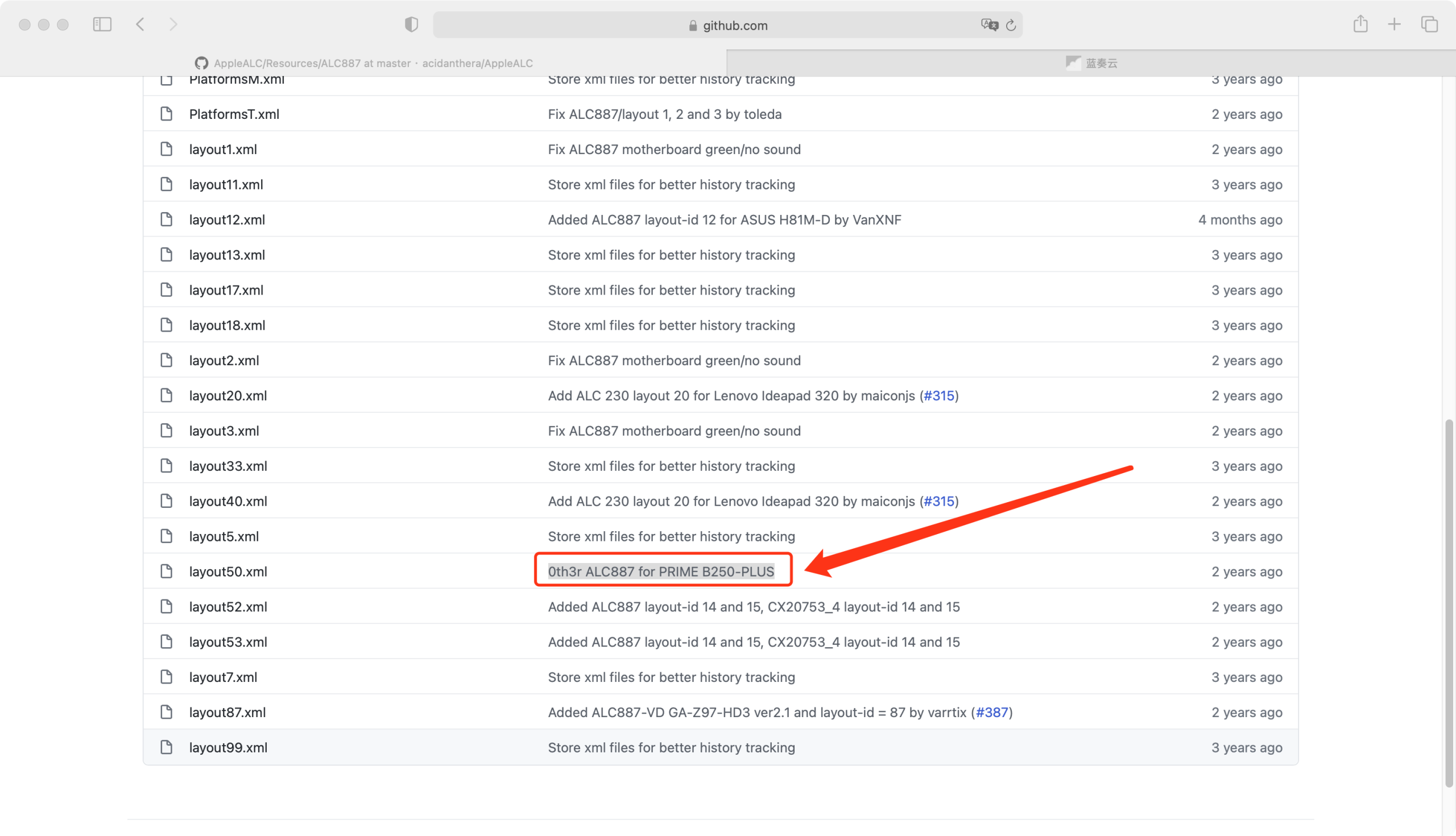The height and width of the screenshot is (836, 1456).
Task: Click file icon beside layout87.xml
Action: 167,713
